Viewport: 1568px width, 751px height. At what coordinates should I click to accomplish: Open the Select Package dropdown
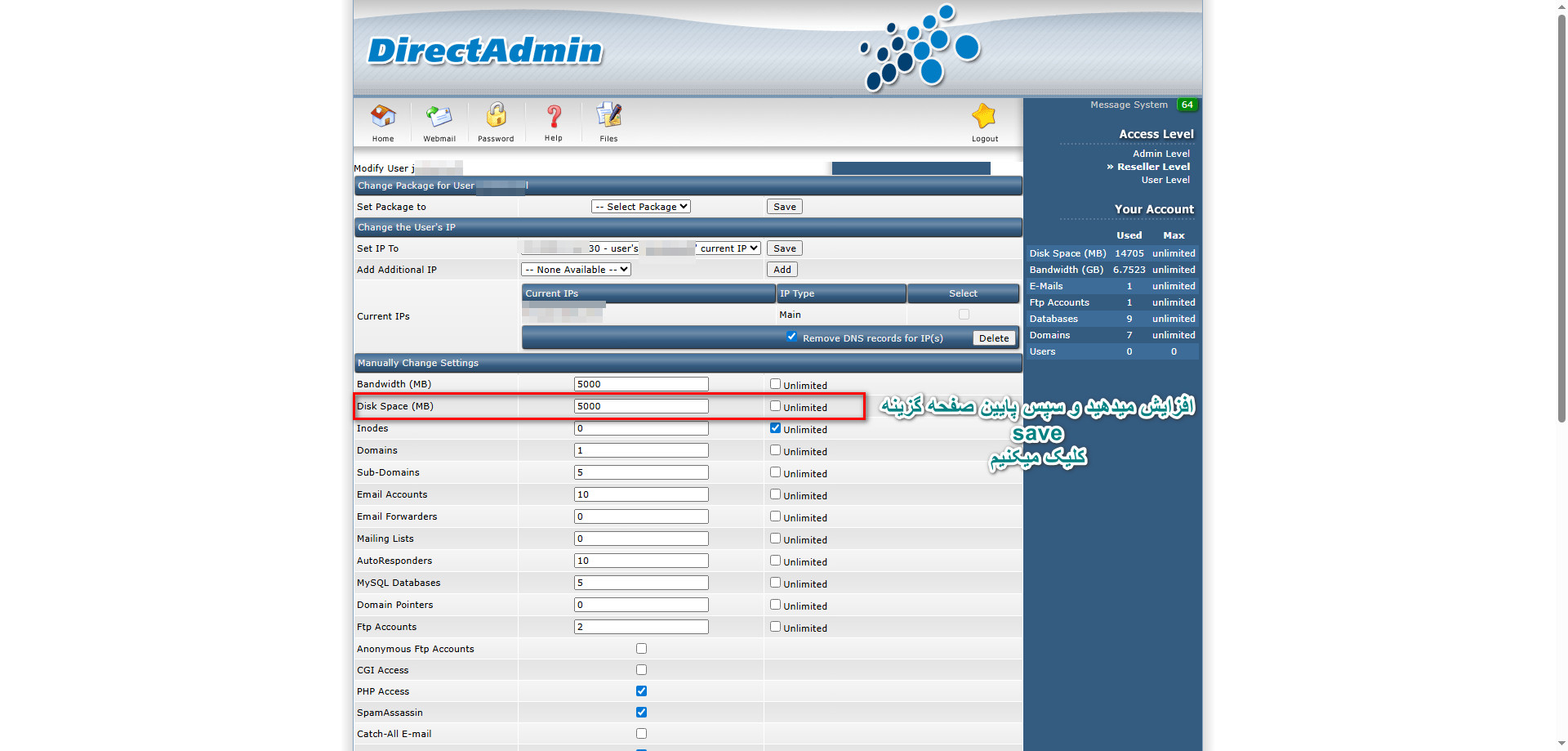[x=641, y=207]
